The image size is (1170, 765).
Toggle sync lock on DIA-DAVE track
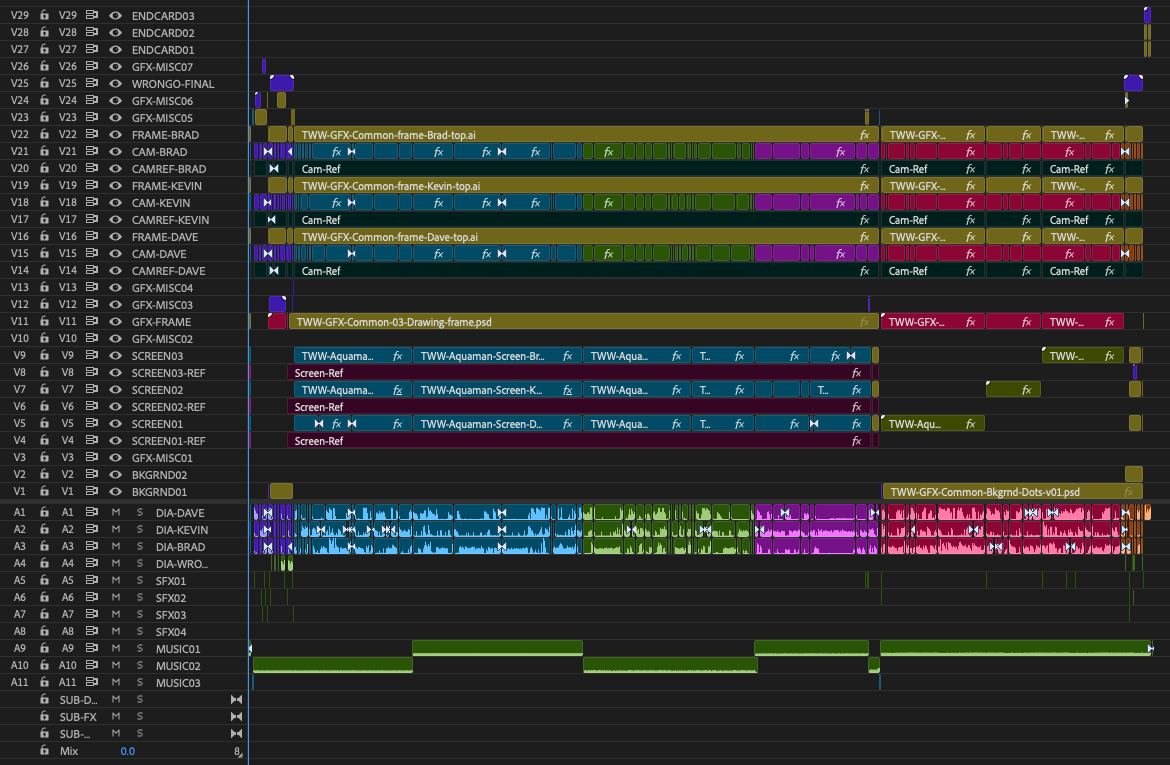[92, 513]
